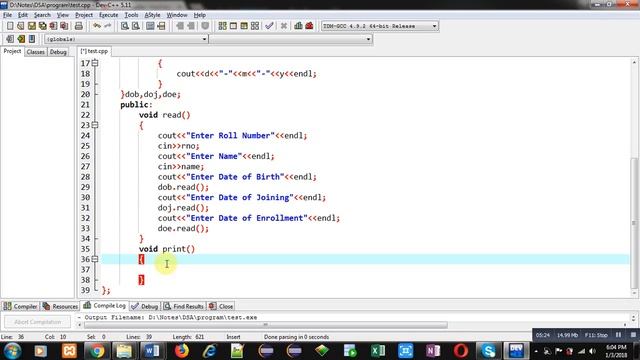Open the Compile Log bottom tab
Image resolution: width=640 pixels, height=360 pixels.
(105, 306)
